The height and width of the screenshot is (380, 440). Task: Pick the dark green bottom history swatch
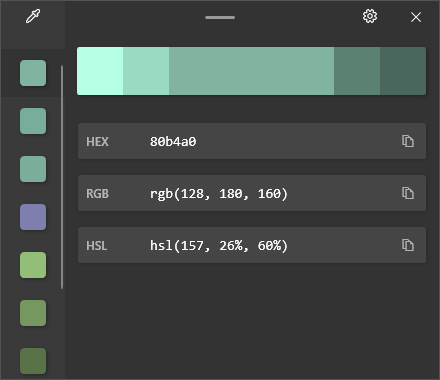click(33, 361)
